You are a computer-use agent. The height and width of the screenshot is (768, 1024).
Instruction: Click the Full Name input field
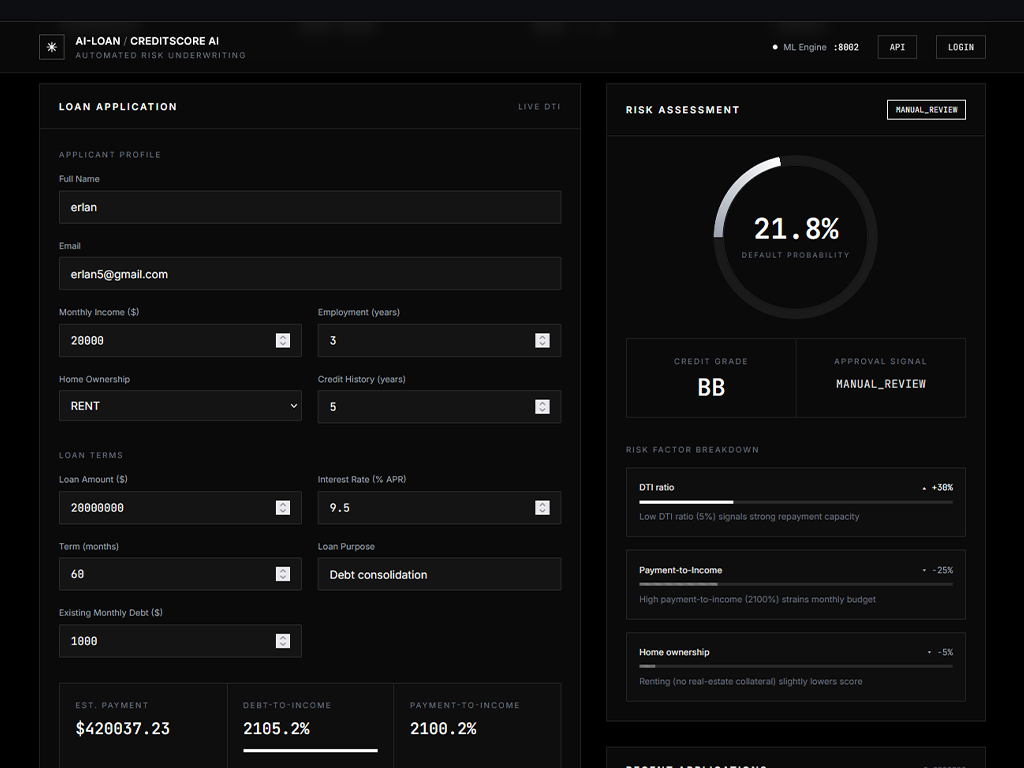310,207
